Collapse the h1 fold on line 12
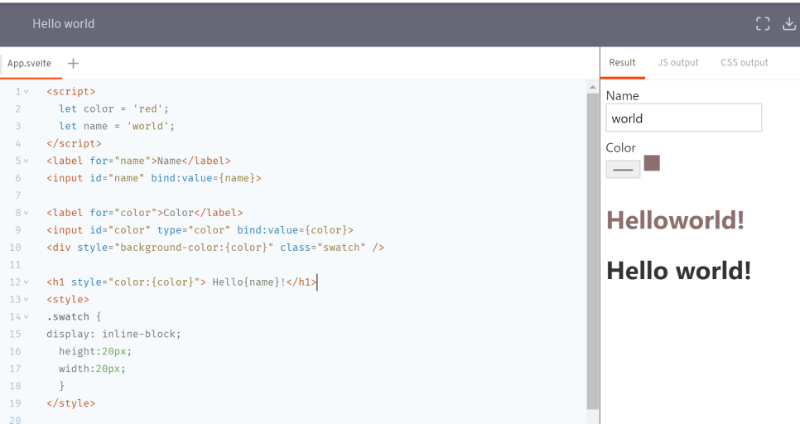The image size is (800, 424). [x=26, y=283]
